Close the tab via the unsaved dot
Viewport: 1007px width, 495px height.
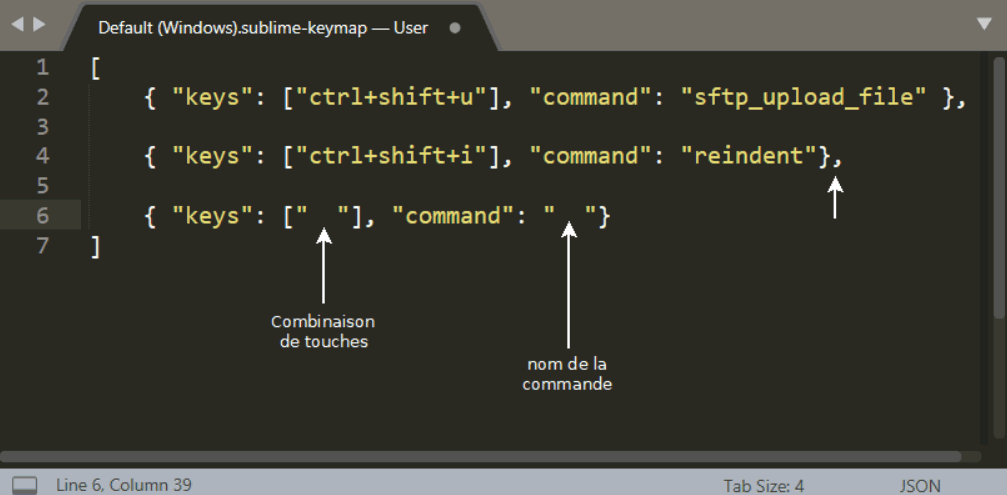click(455, 28)
